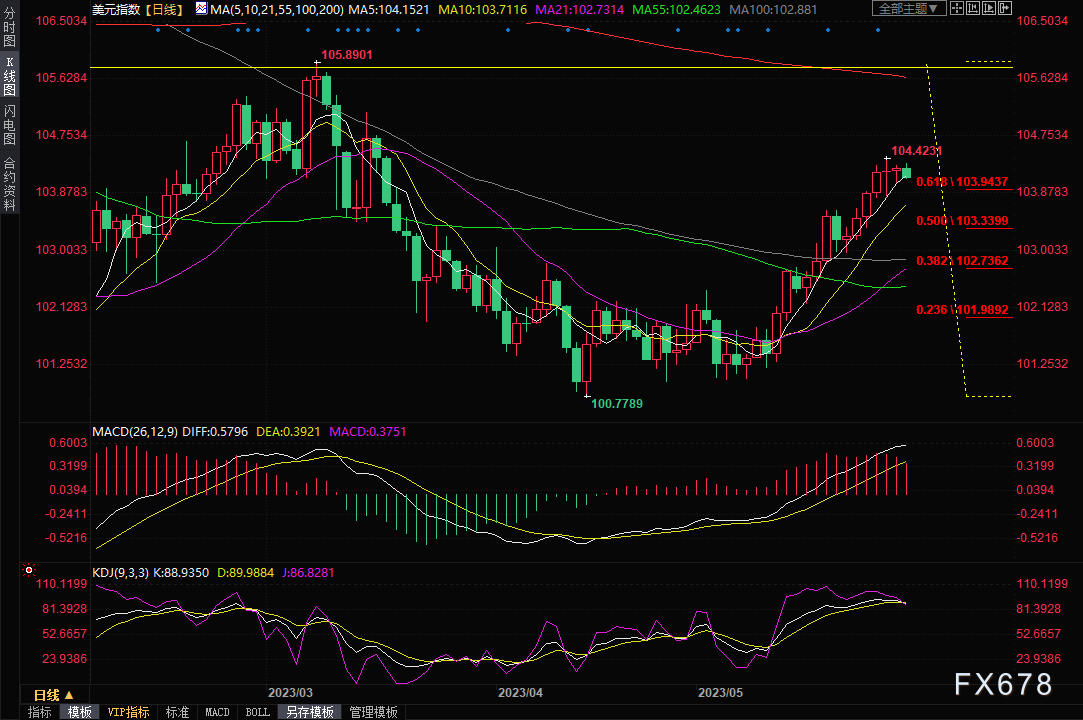1083x720 pixels.
Task: Apply the MACD template
Action: 217,712
